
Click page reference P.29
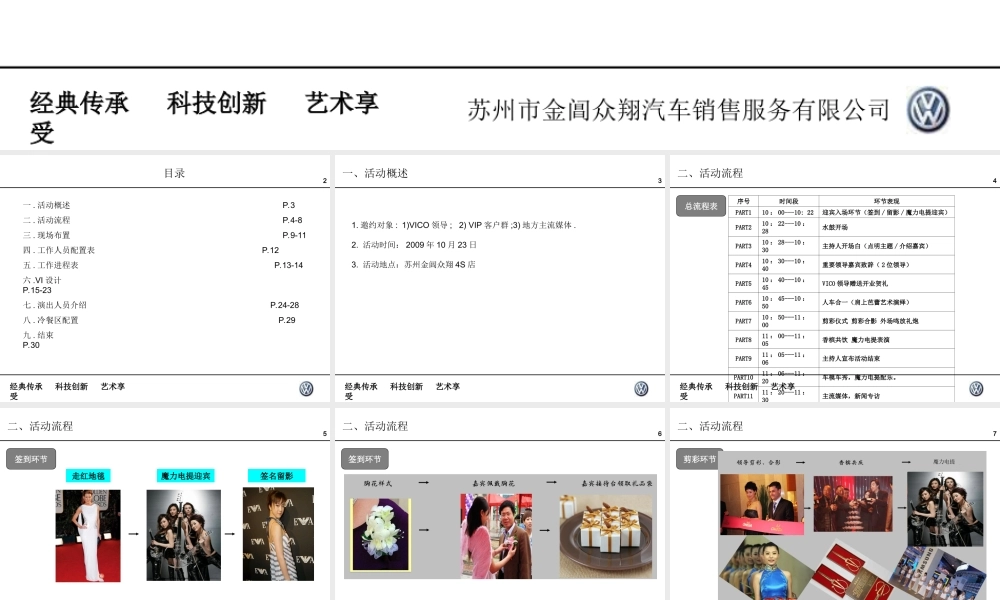[287, 320]
